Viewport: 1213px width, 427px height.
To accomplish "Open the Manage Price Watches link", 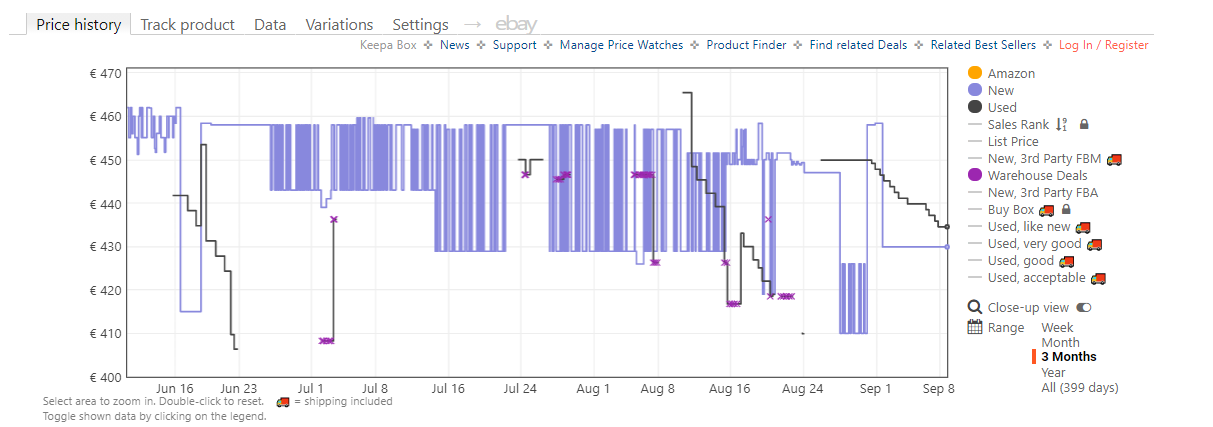I will (621, 45).
